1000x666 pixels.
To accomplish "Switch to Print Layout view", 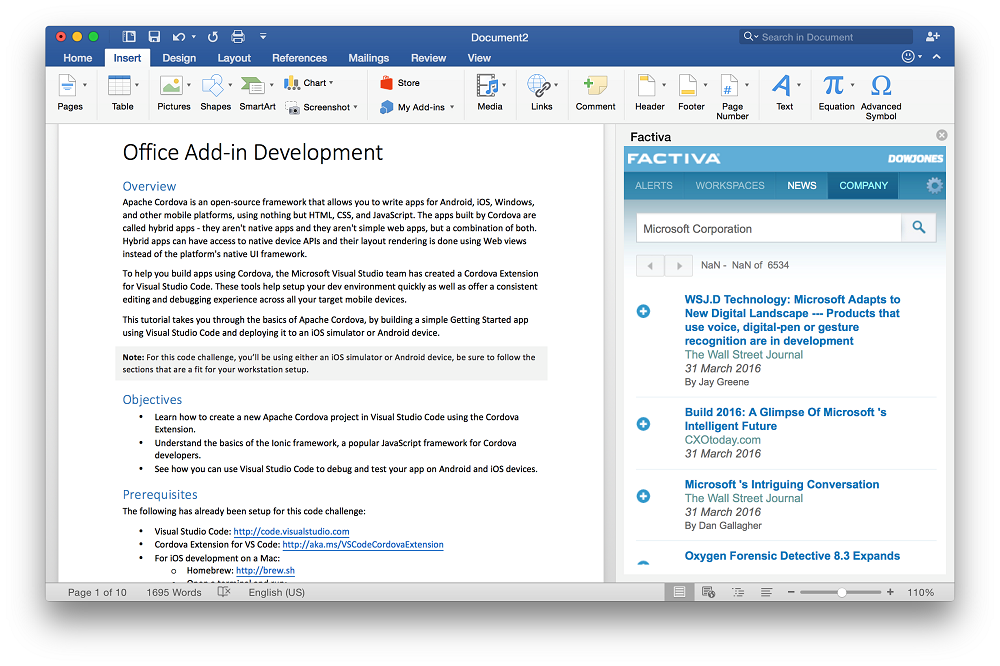I will [679, 592].
